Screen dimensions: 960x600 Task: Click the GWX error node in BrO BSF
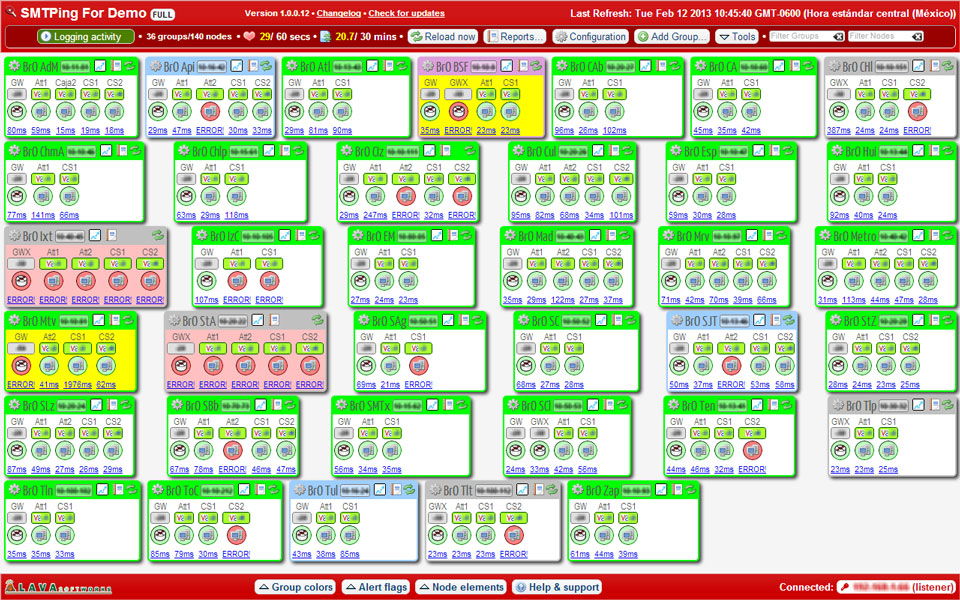coord(459,111)
